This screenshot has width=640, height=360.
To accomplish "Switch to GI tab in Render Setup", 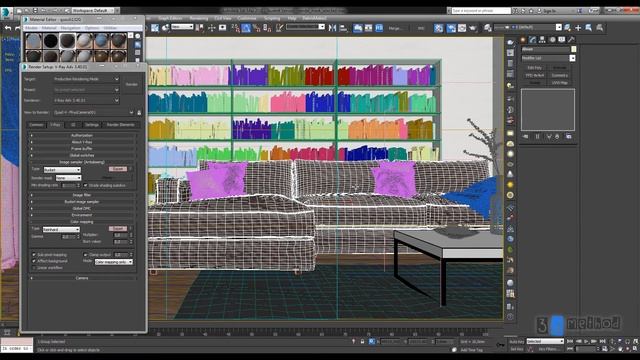I will 73,125.
